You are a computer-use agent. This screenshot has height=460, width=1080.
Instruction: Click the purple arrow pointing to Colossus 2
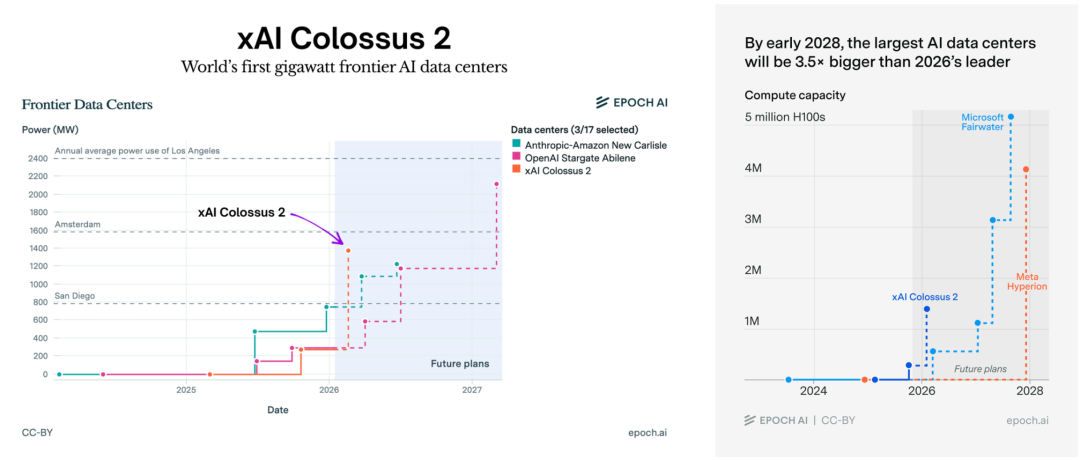(x=320, y=223)
